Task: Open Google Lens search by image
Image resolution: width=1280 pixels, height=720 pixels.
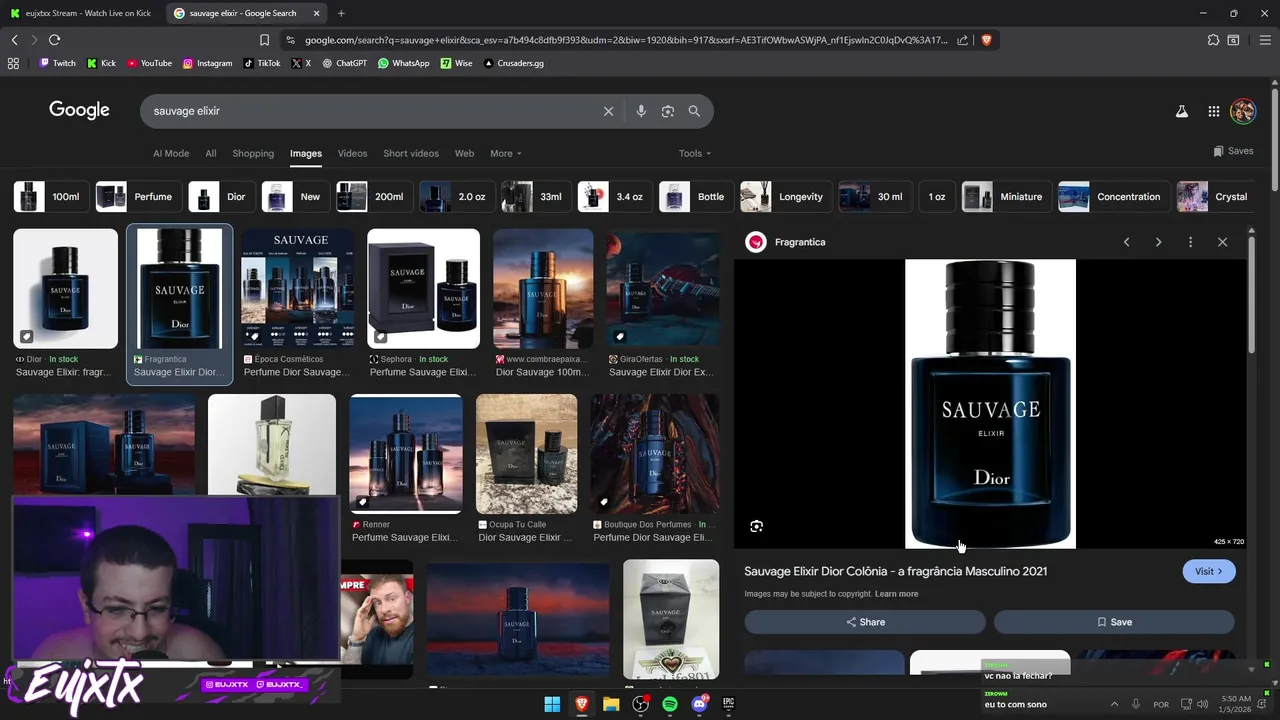Action: tap(668, 111)
